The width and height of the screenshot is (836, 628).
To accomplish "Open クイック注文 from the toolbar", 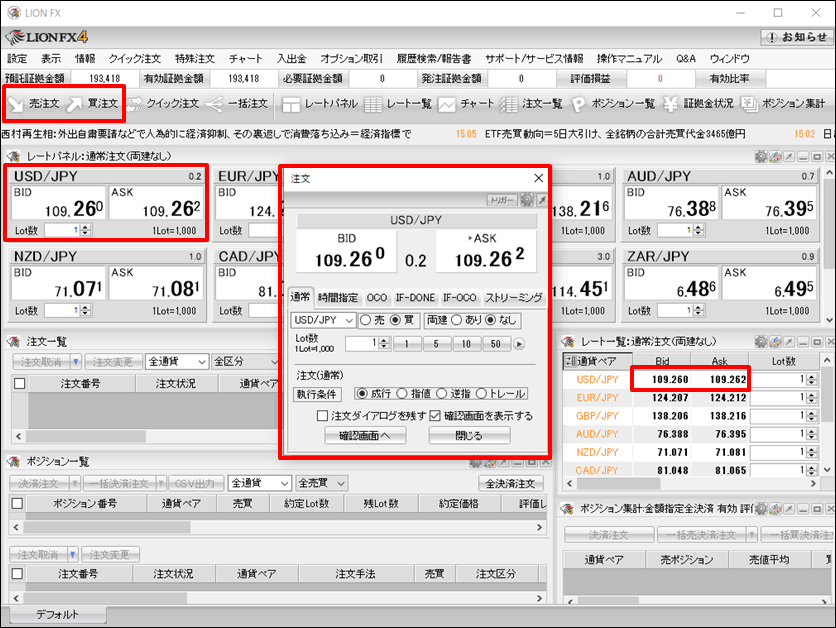I will [x=163, y=103].
